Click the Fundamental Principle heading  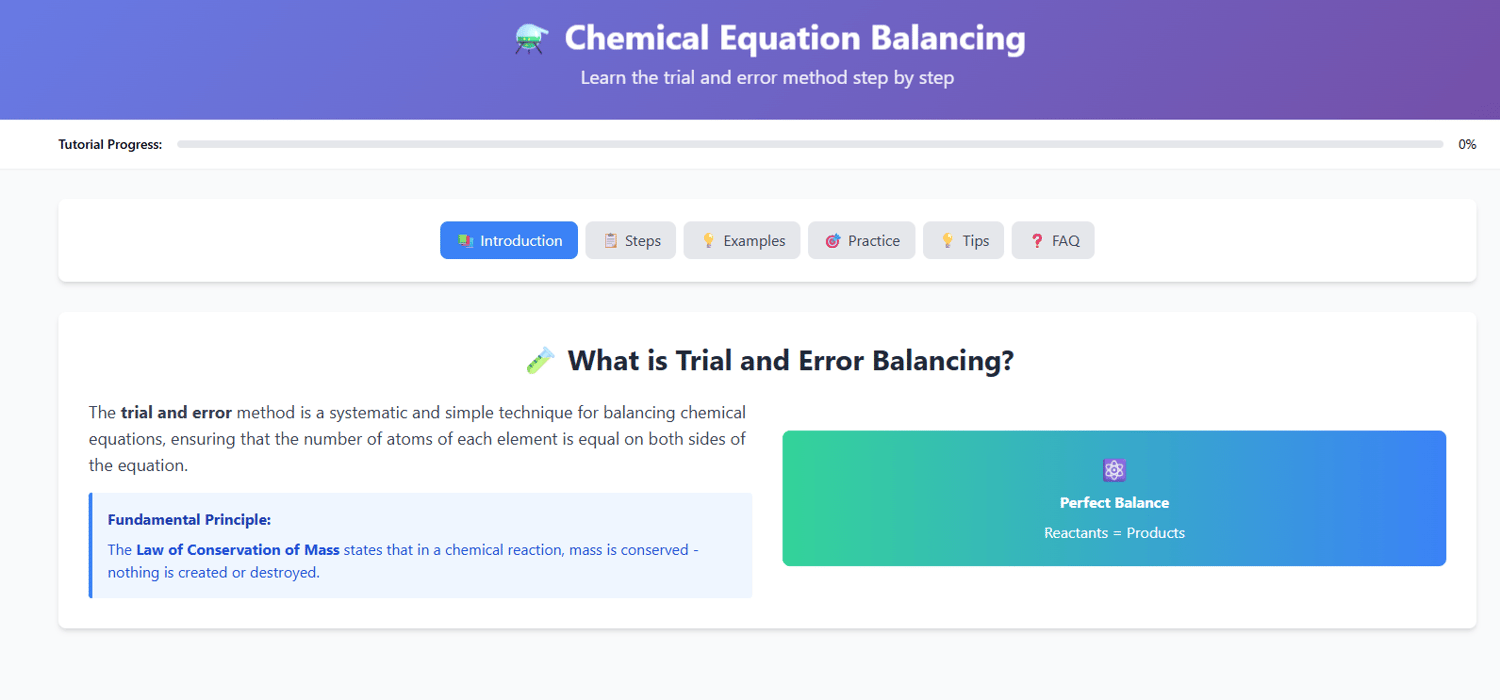tap(189, 520)
